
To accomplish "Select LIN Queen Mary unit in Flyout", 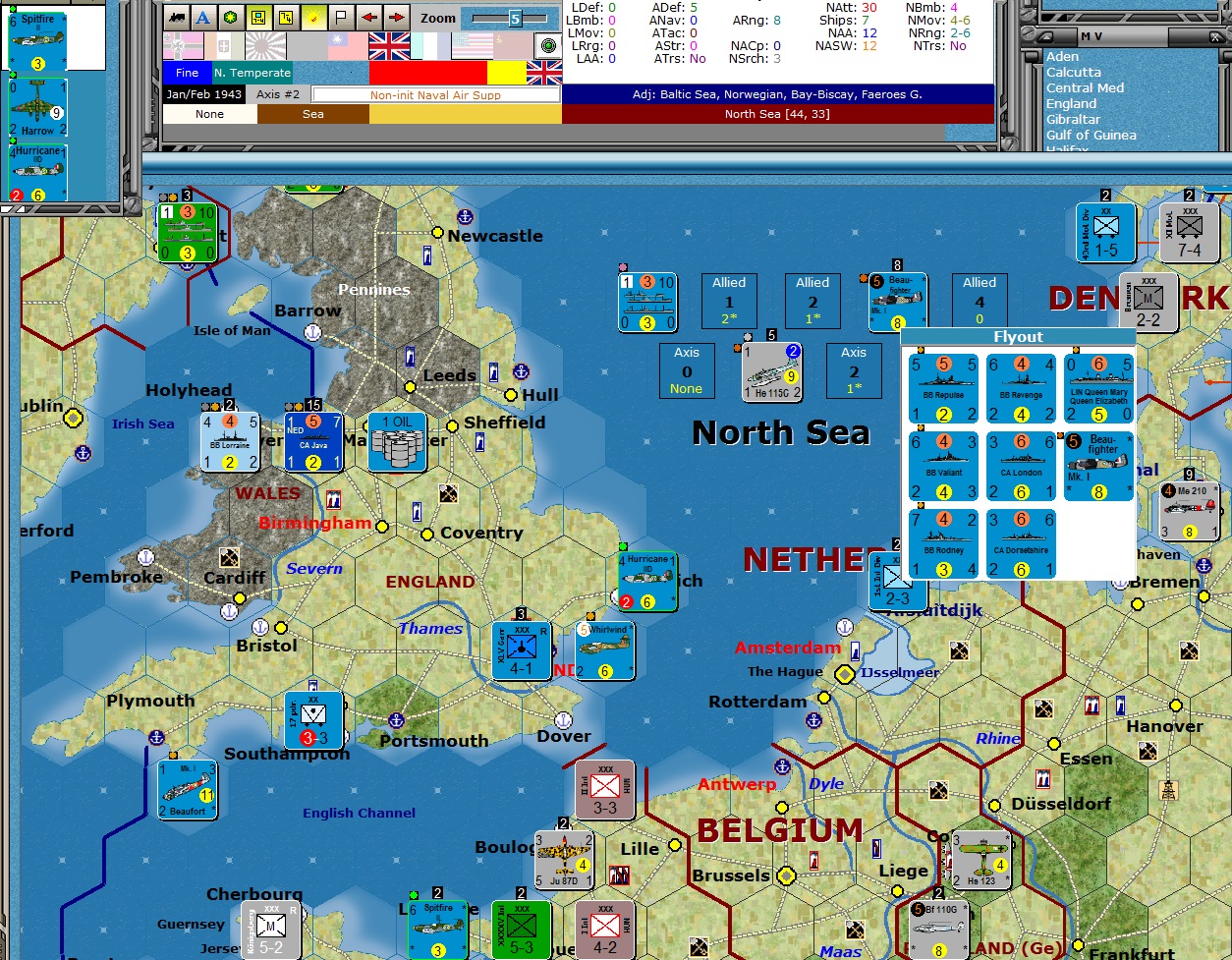I will point(1098,389).
